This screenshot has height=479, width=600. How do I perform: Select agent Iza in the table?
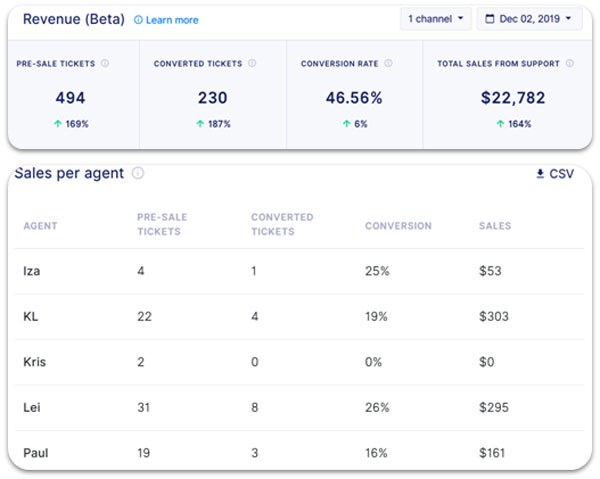point(31,271)
